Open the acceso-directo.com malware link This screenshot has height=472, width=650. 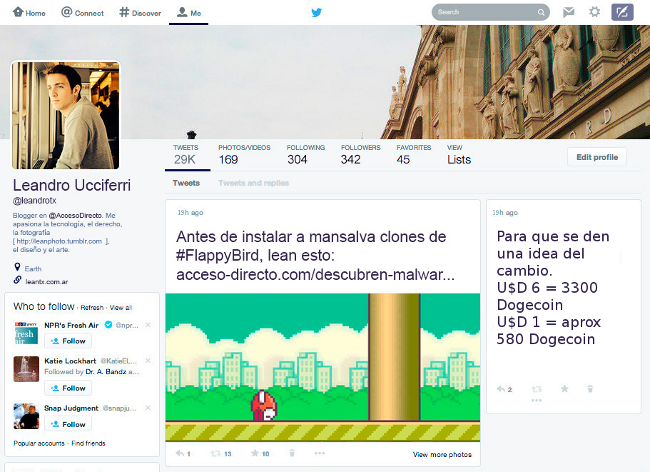pyautogui.click(x=315, y=274)
